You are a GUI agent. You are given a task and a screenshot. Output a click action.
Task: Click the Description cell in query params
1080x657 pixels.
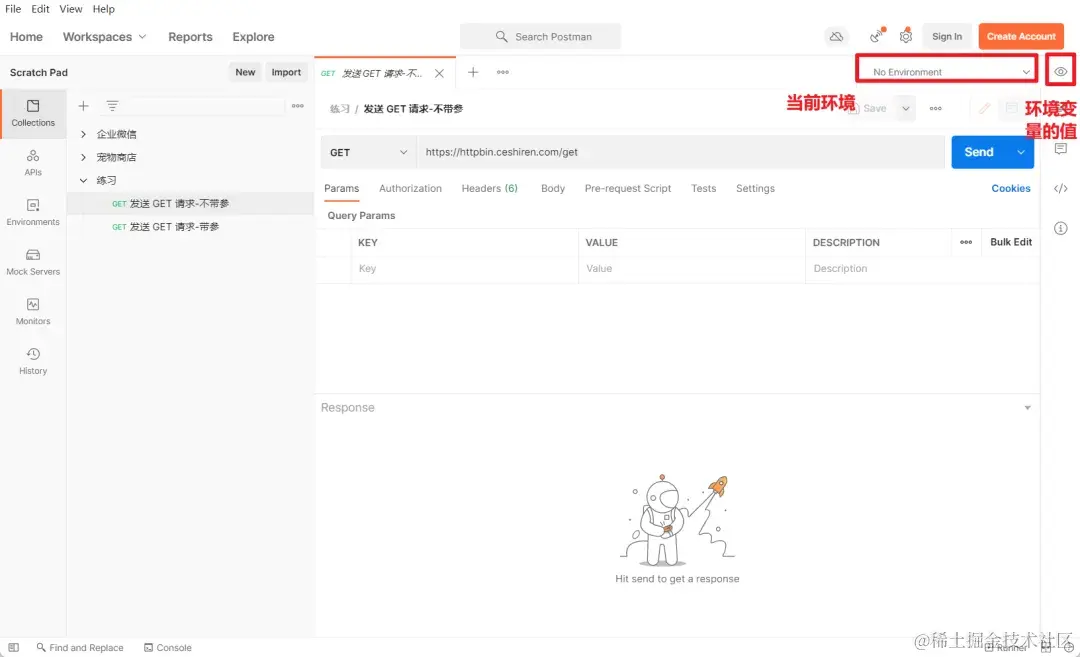click(922, 269)
